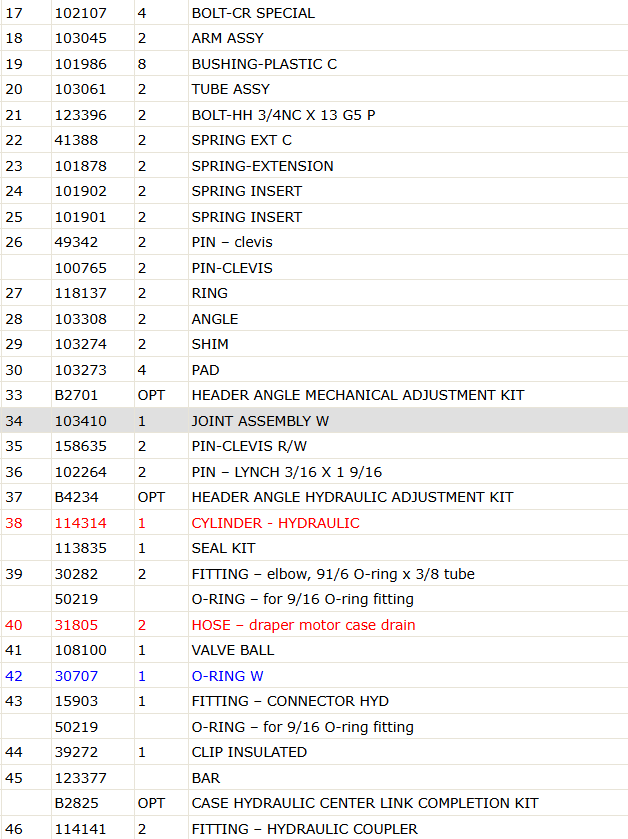The image size is (628, 839).
Task: Select the BOLT-CR SPECIAL row description
Action: point(253,13)
